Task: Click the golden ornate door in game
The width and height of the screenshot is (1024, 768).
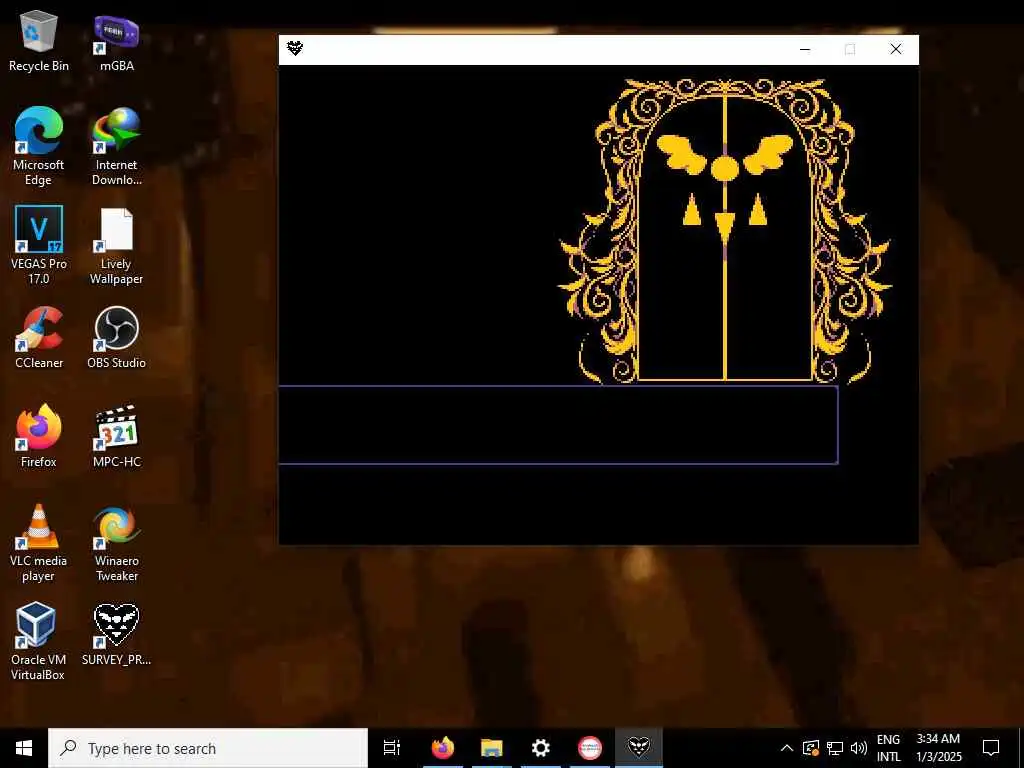Action: point(725,230)
